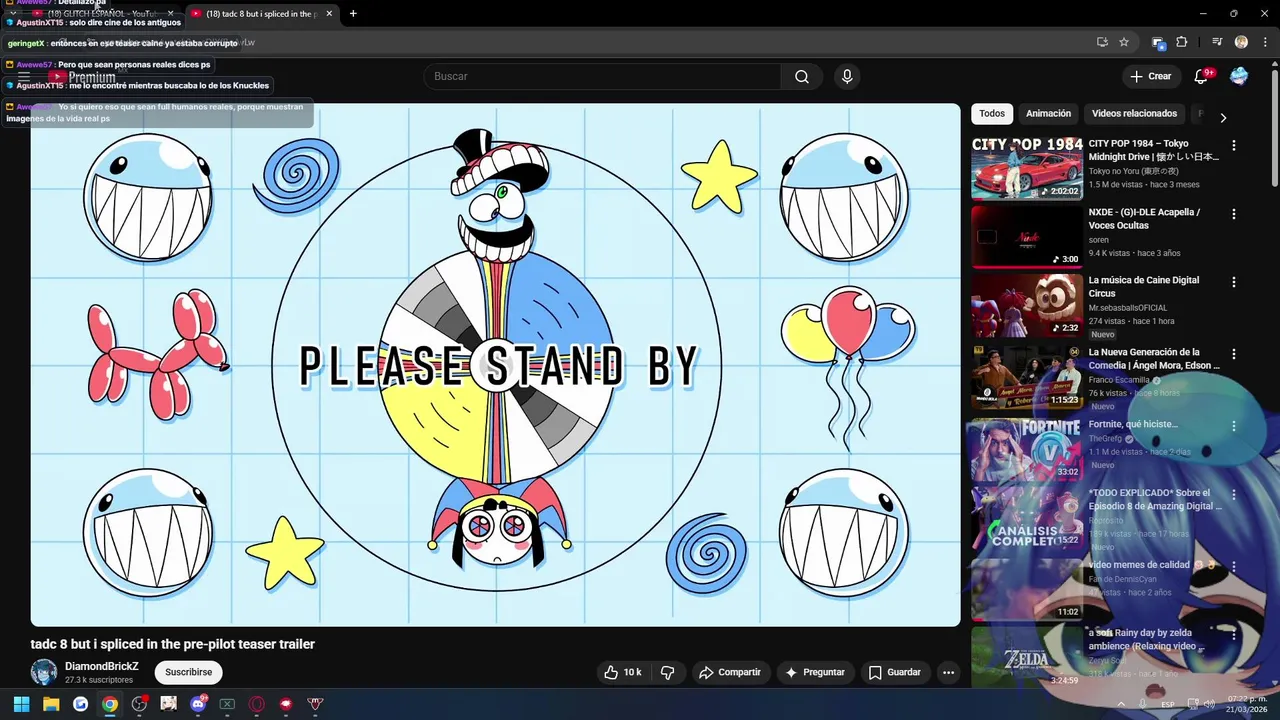Click Franco Escamilla channel name

[1119, 380]
